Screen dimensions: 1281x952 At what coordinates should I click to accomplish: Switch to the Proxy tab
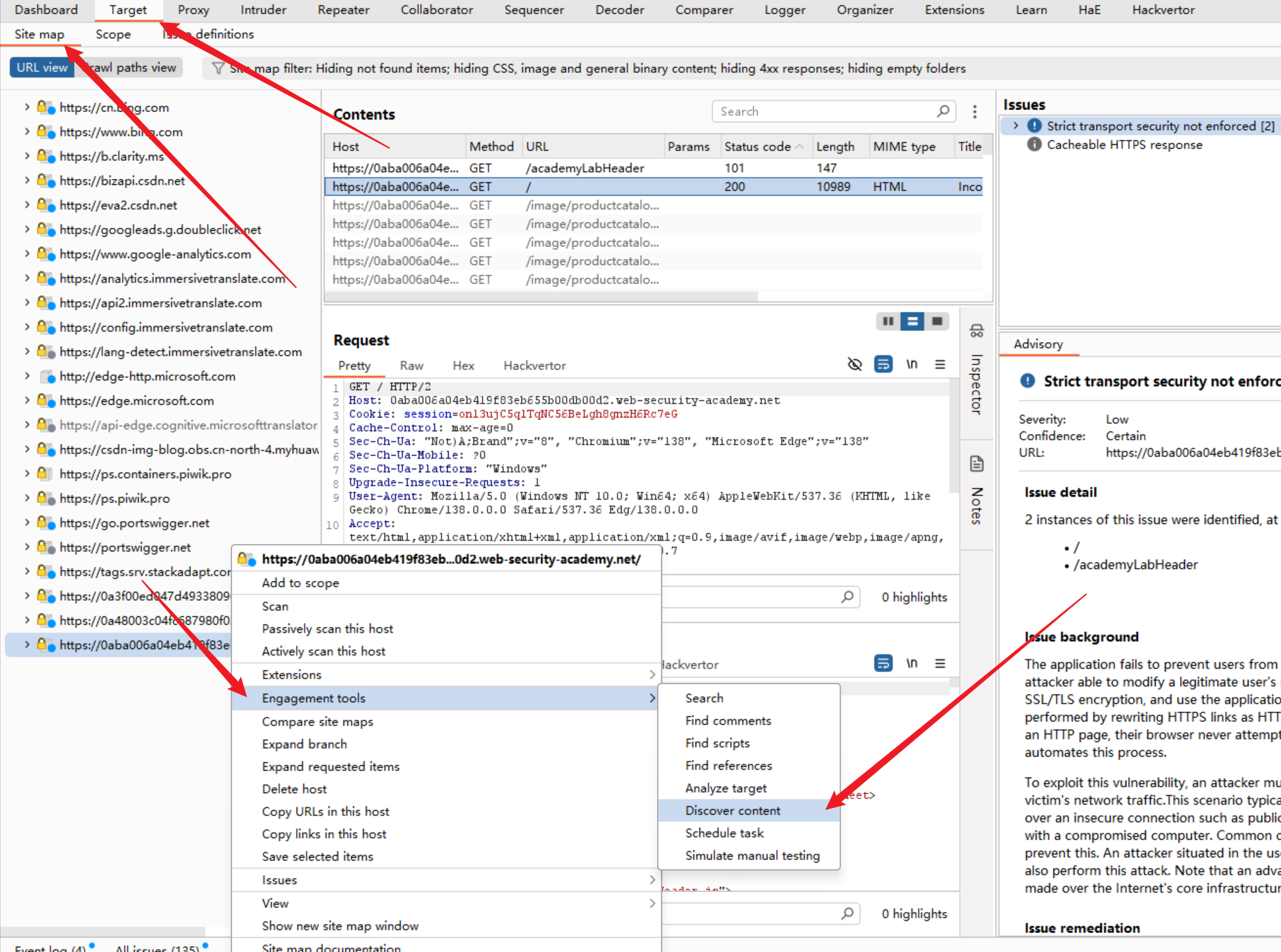pyautogui.click(x=193, y=10)
